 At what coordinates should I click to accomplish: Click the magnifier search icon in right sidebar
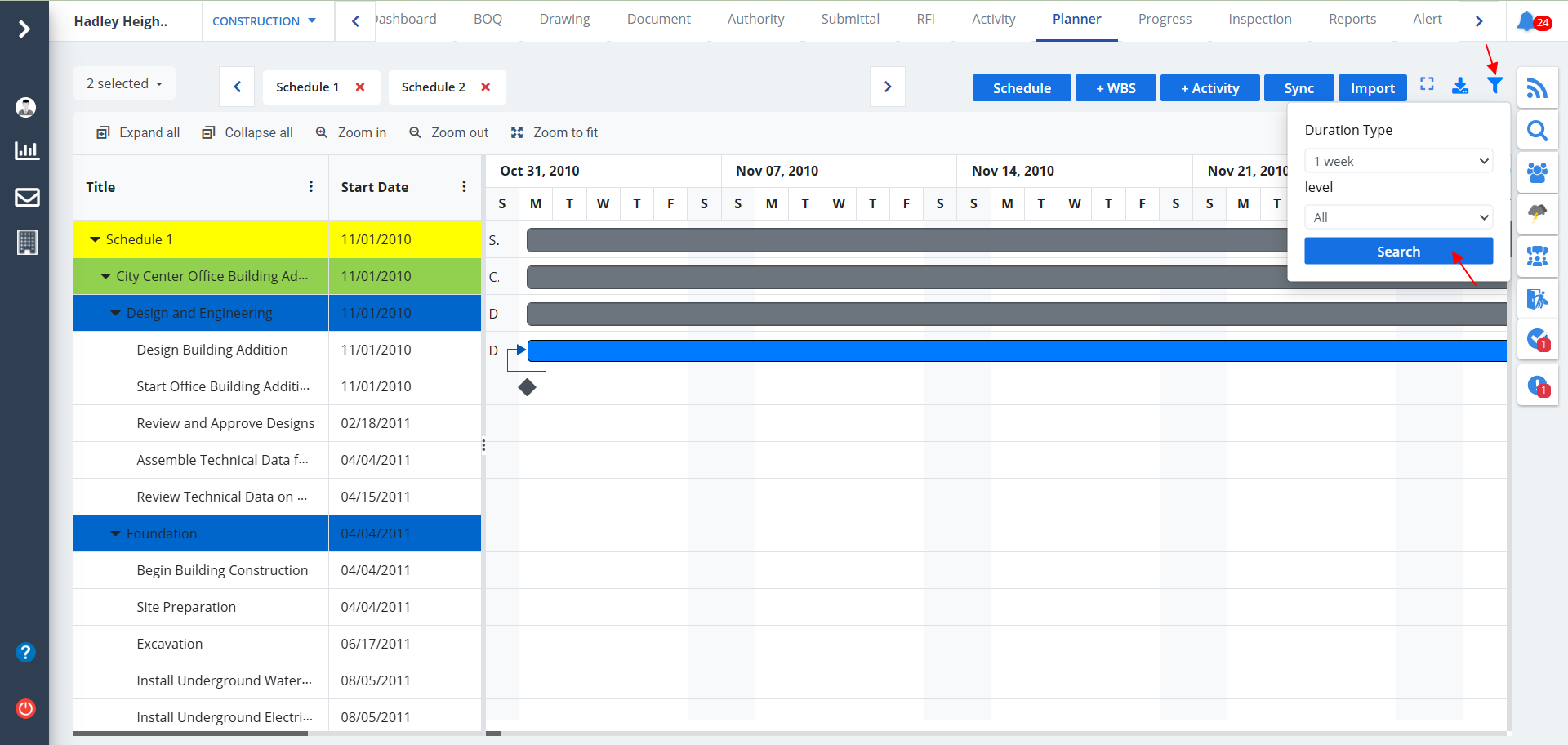click(1537, 130)
